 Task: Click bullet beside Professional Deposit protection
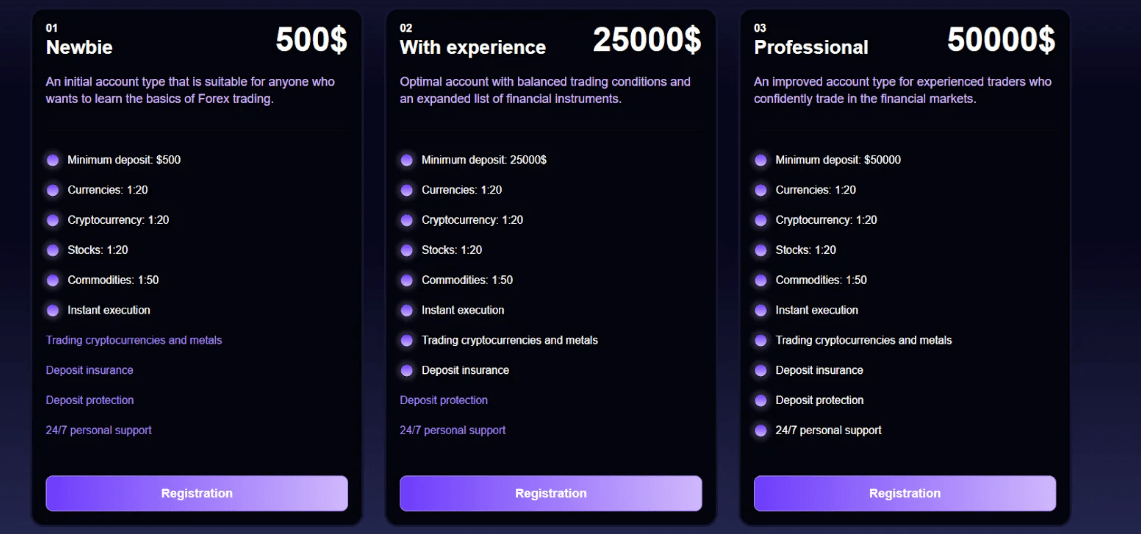tap(760, 400)
